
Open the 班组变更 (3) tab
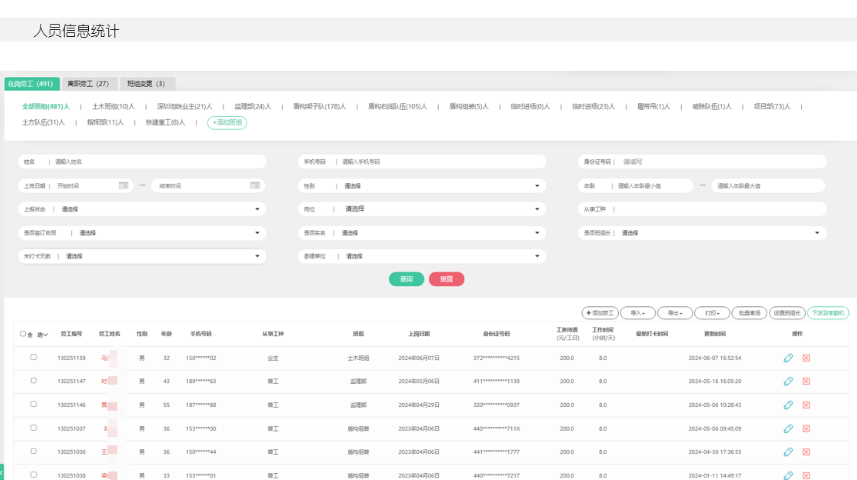(x=146, y=84)
